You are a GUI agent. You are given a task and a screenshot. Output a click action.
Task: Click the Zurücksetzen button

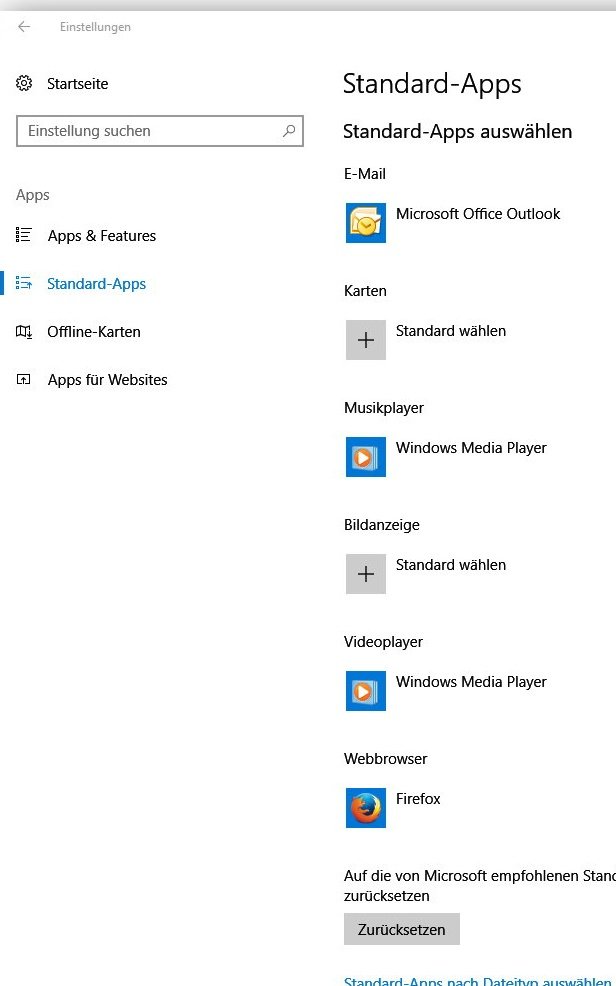402,929
